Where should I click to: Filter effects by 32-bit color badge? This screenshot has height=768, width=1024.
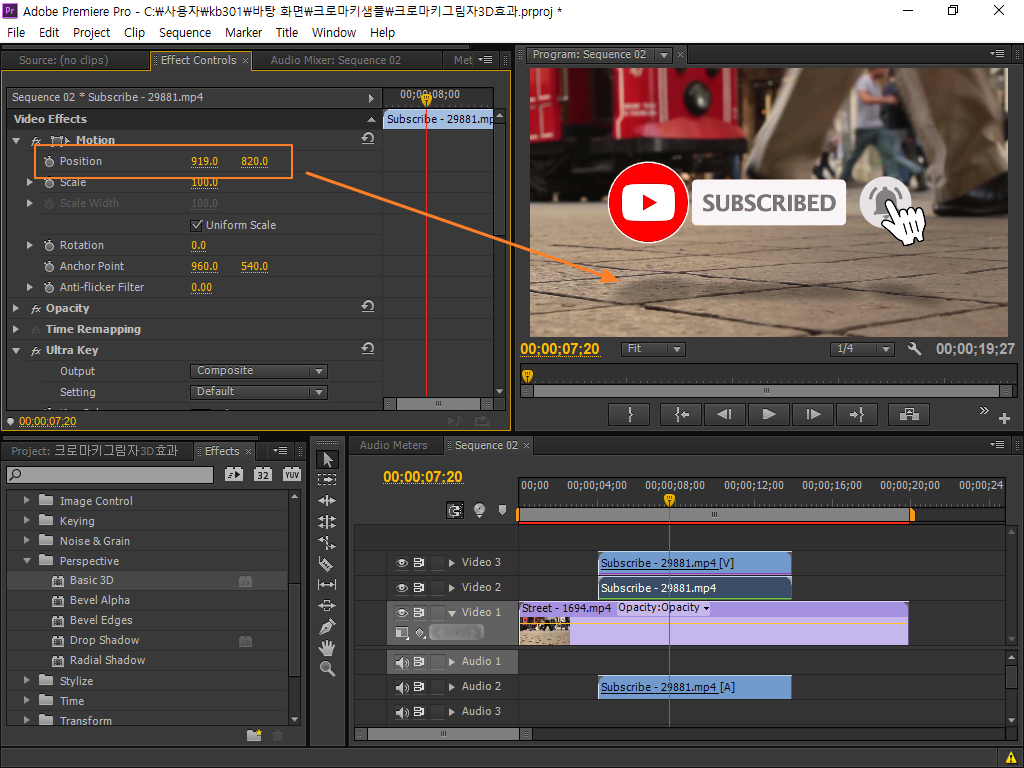(263, 475)
